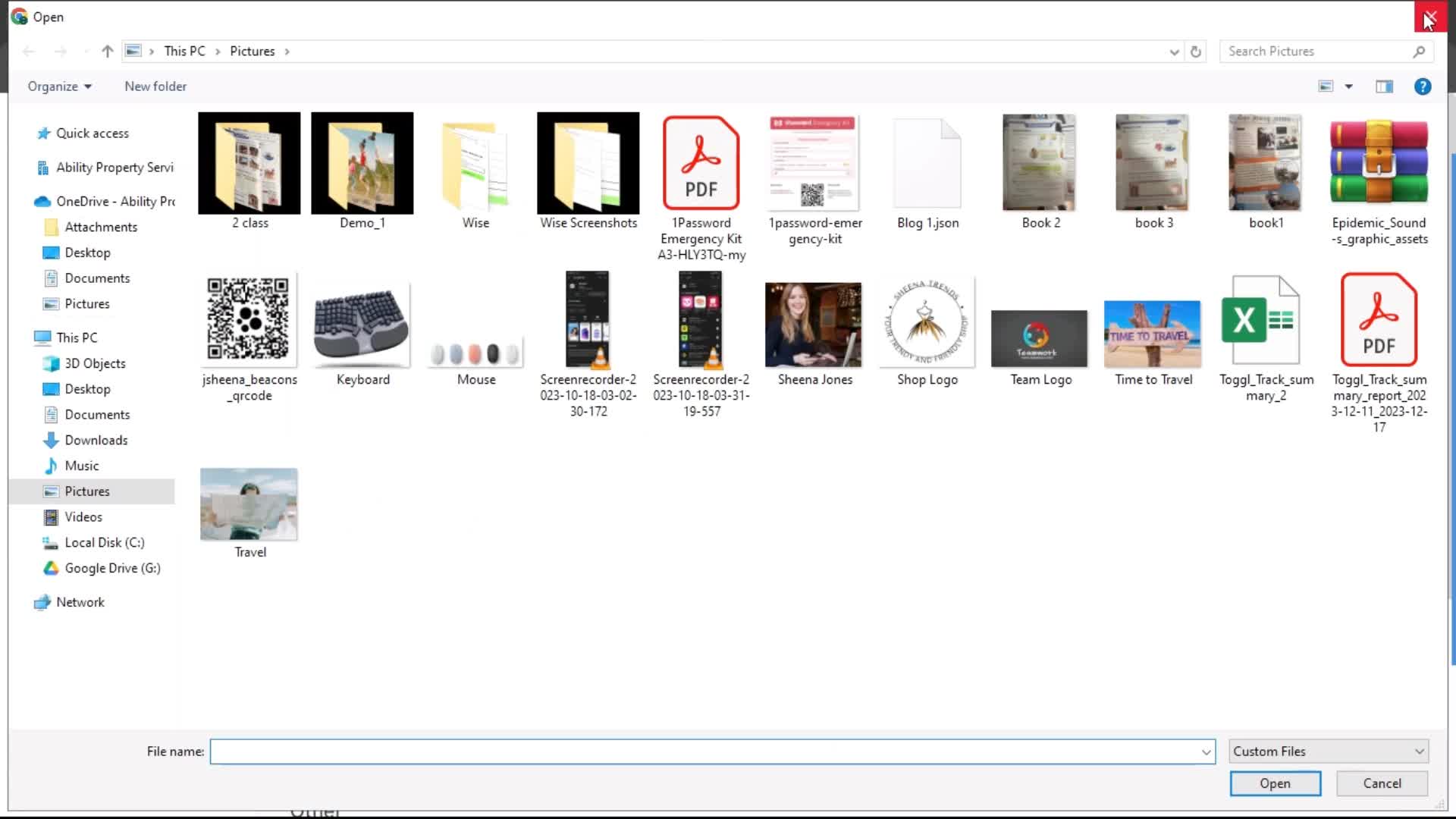Refresh the Pictures folder view
The image size is (1456, 819).
pos(1196,52)
